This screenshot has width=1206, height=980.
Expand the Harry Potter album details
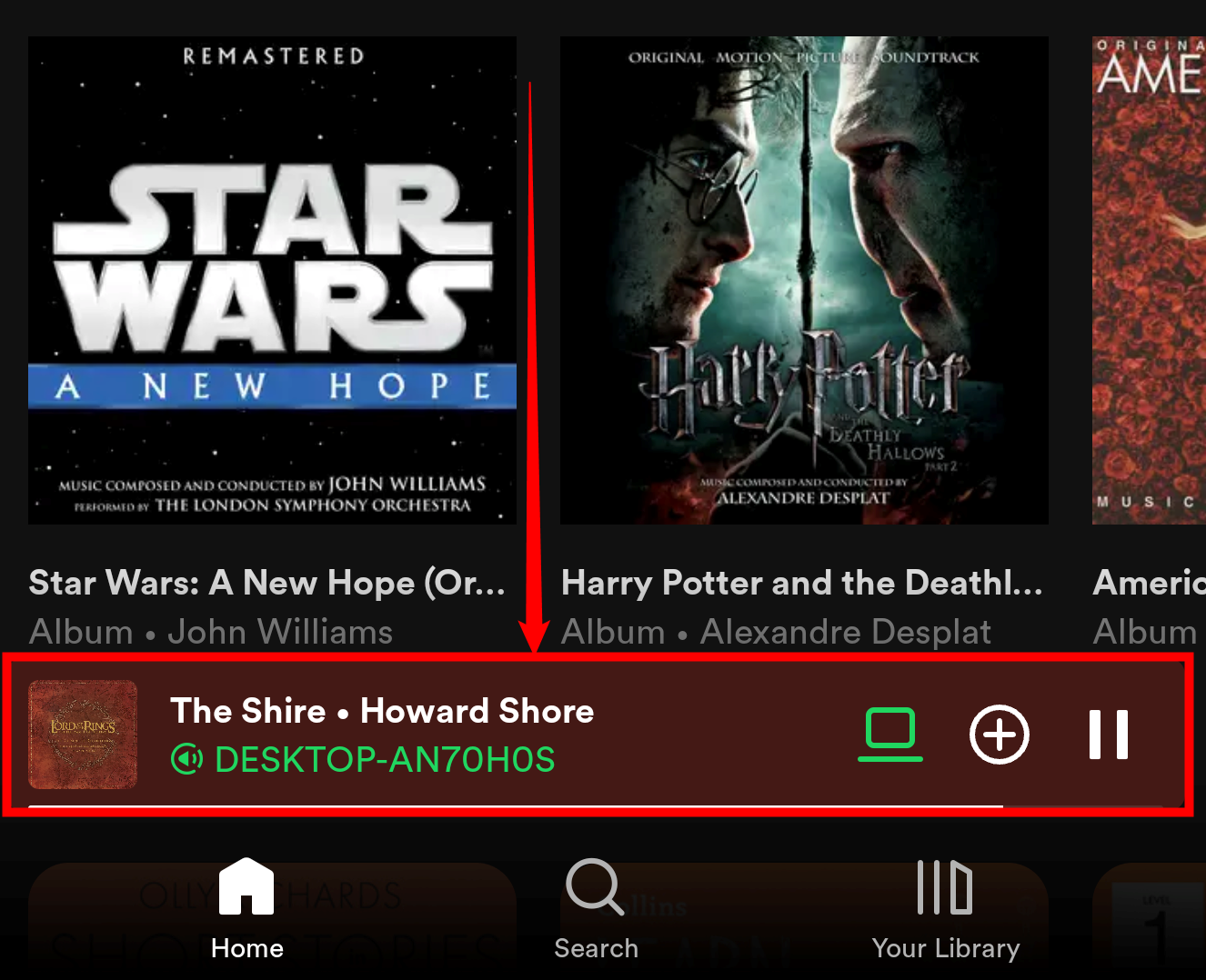pos(804,277)
